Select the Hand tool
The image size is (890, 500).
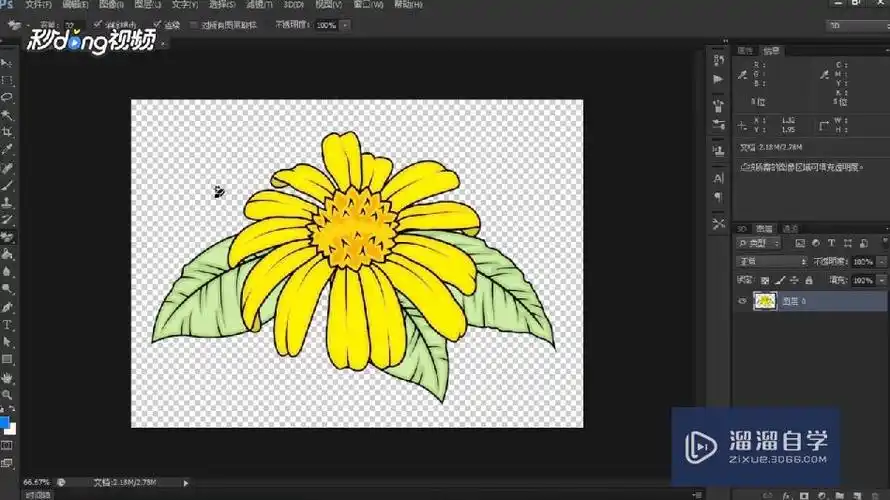[x=7, y=378]
